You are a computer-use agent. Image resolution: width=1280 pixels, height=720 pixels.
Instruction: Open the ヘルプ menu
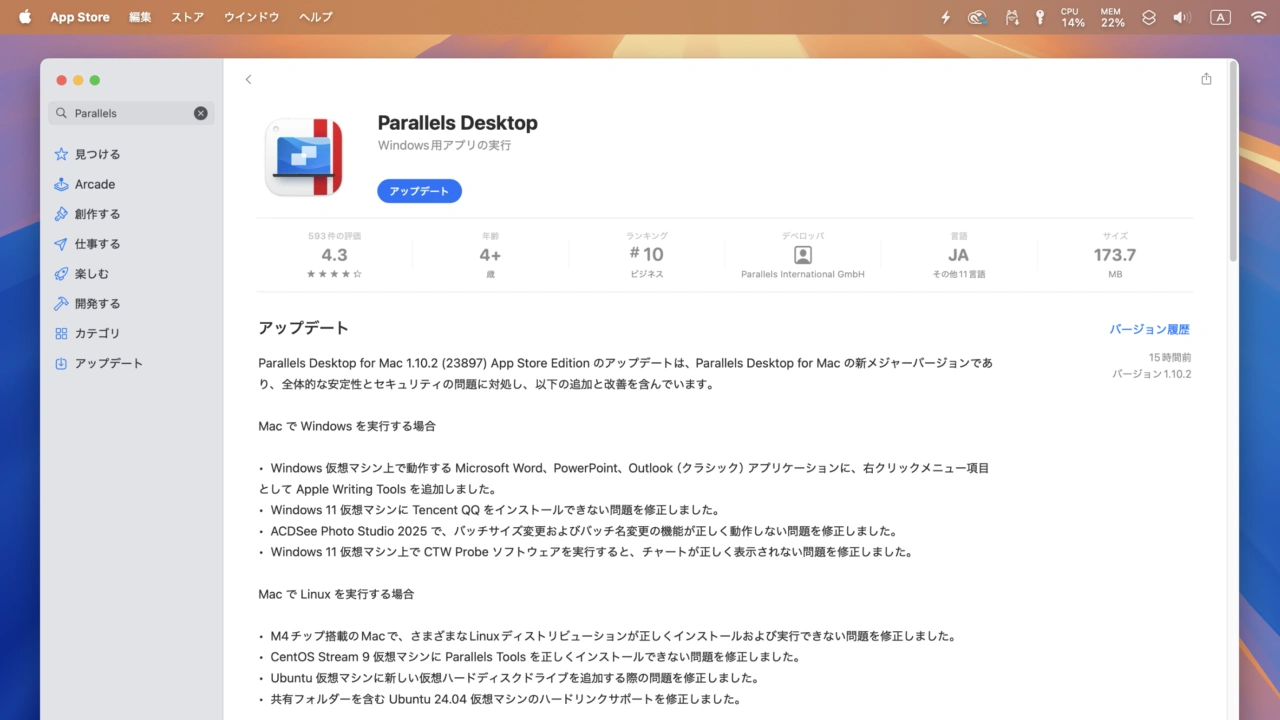pyautogui.click(x=316, y=17)
